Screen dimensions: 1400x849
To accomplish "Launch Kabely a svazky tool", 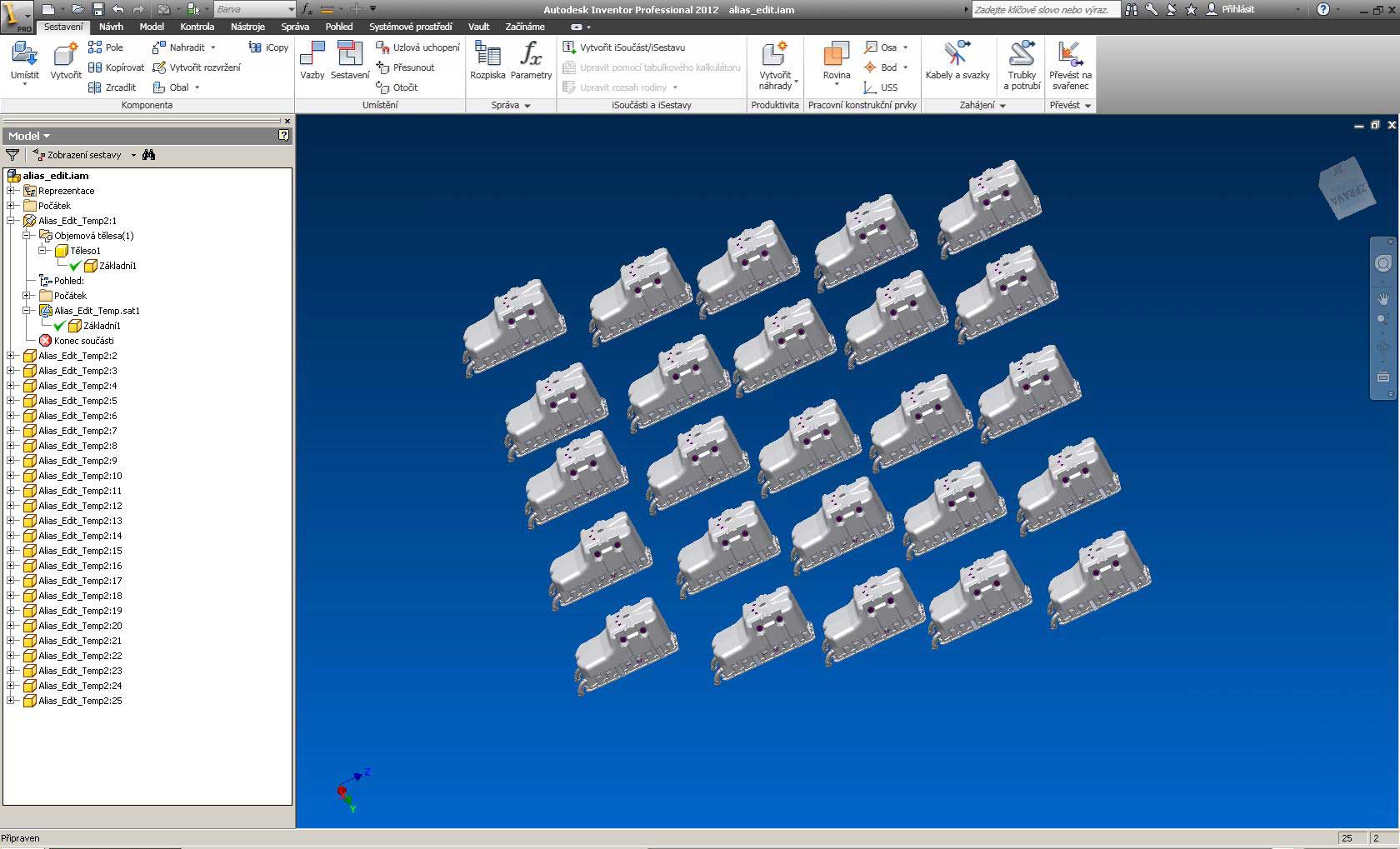I will coord(957,57).
